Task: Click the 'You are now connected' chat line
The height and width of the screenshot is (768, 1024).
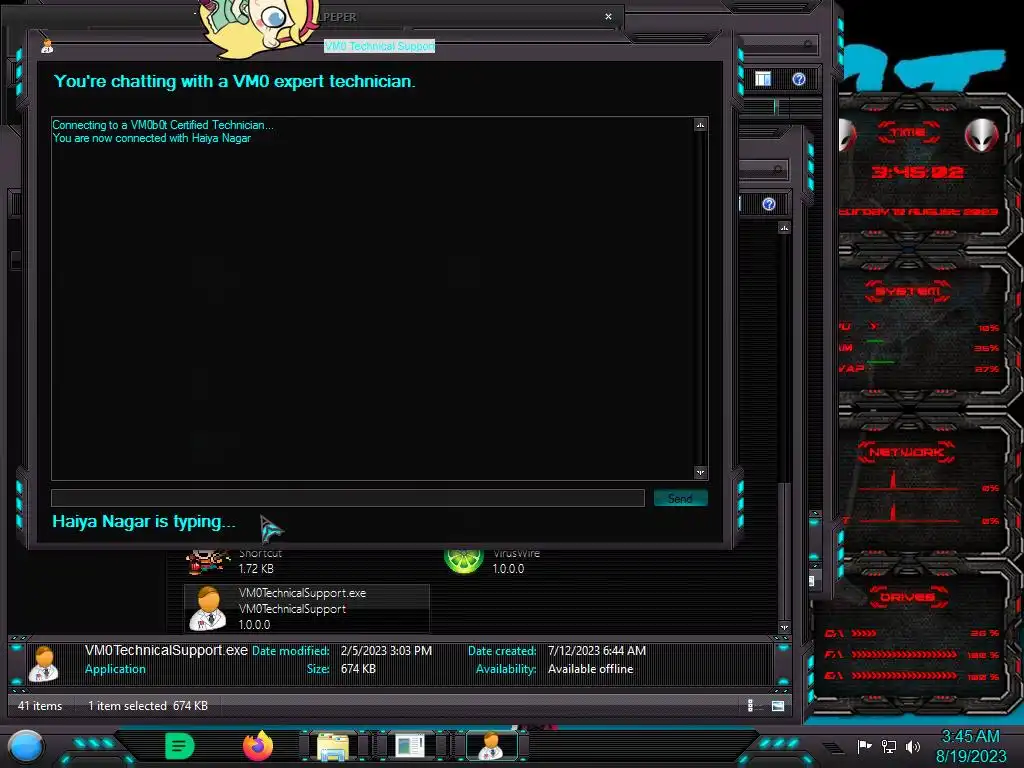Action: coord(152,138)
